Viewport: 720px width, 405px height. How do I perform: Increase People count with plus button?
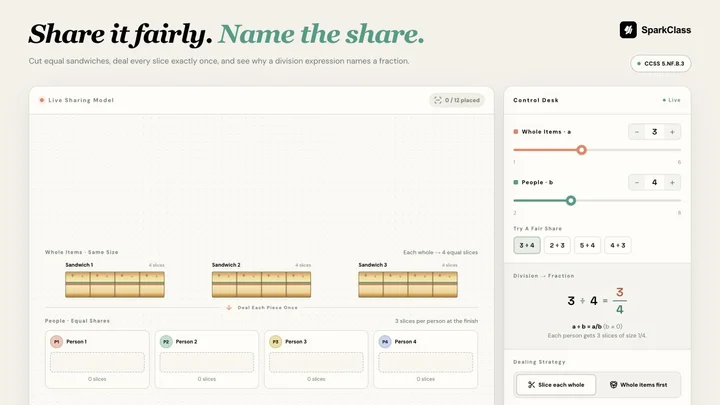pyautogui.click(x=672, y=182)
